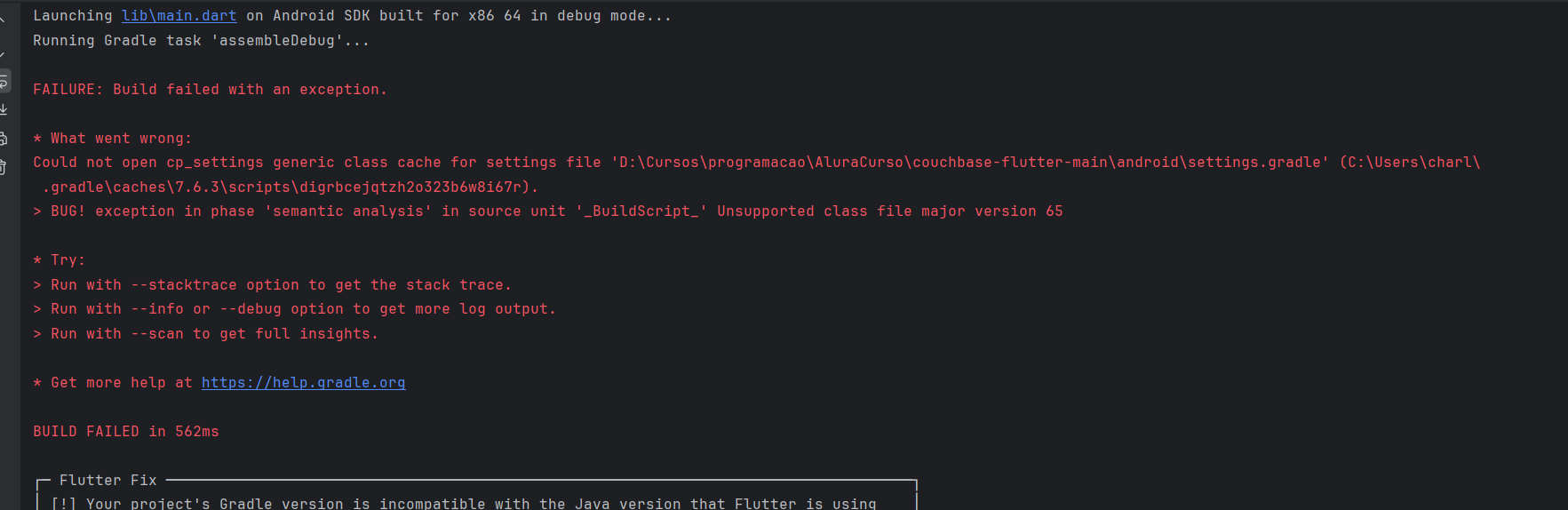The height and width of the screenshot is (510, 1568).
Task: Open the https://help.gradle.org link
Action: [303, 383]
